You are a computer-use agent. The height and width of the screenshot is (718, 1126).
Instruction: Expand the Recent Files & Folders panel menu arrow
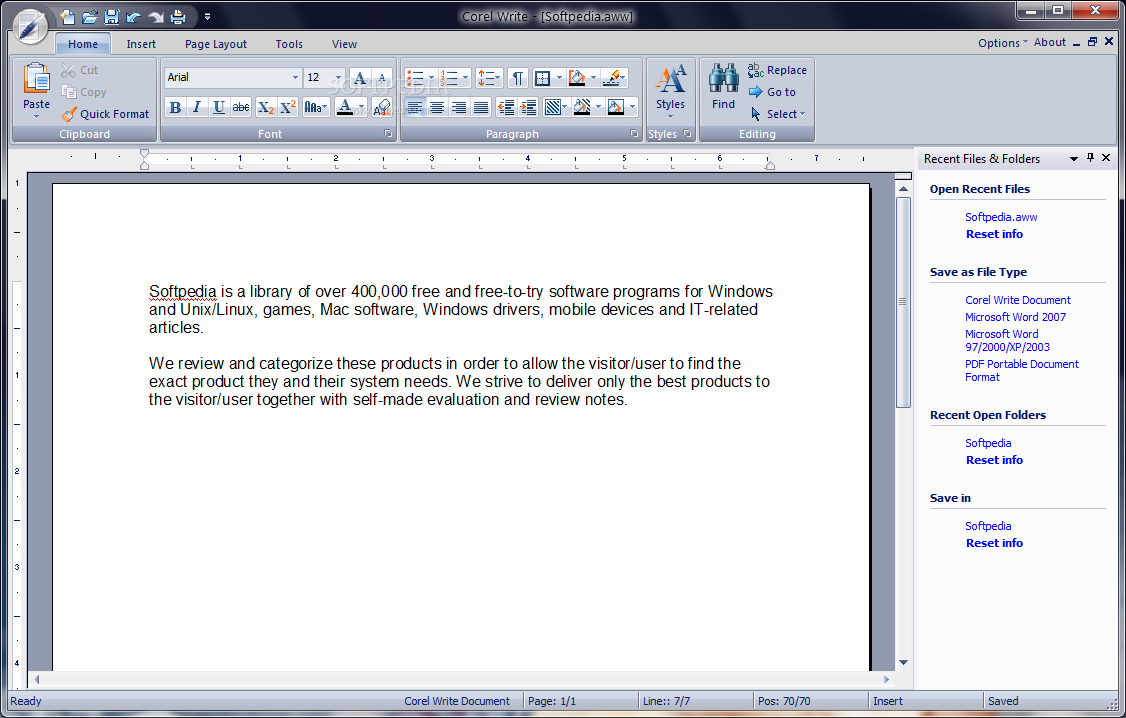coord(1074,159)
